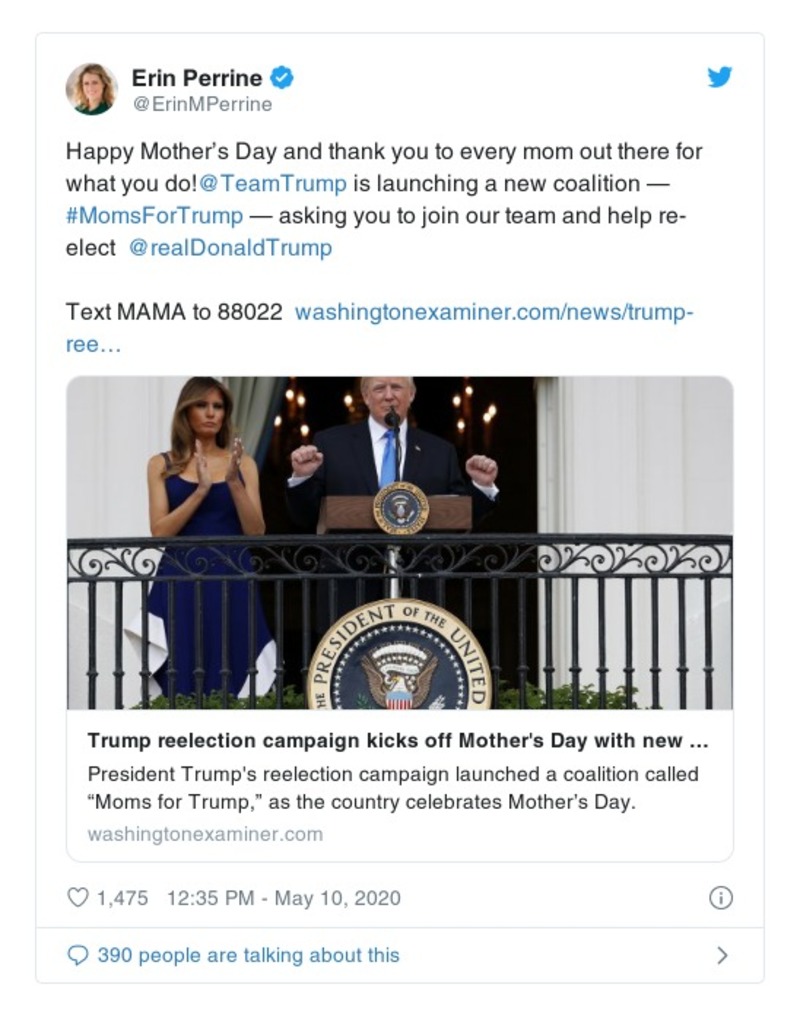Open the info icon beside the timestamp

click(719, 898)
